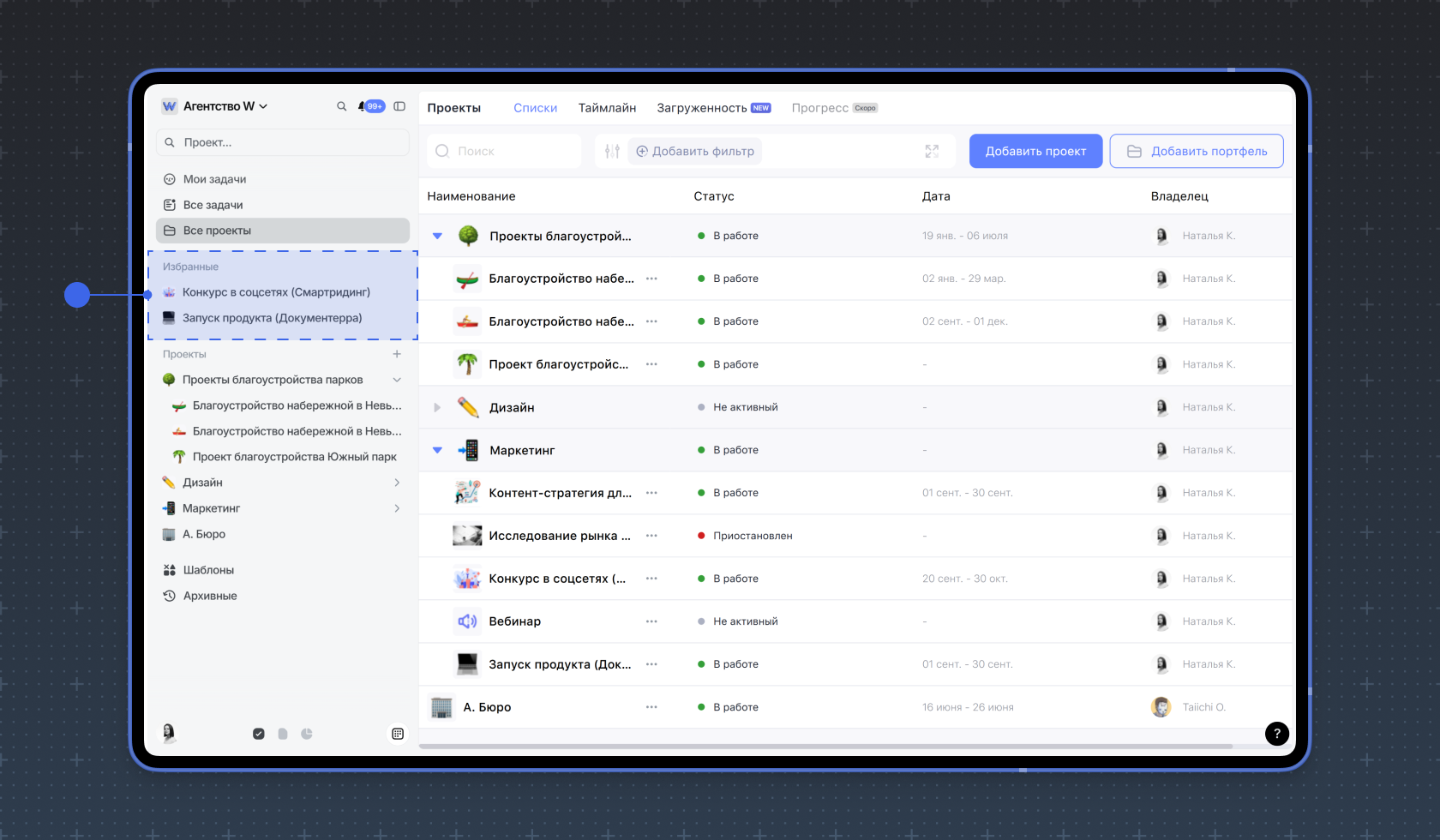Click the horizontal scrollbar below the table
Viewport: 1440px width, 840px height.
coord(825,747)
